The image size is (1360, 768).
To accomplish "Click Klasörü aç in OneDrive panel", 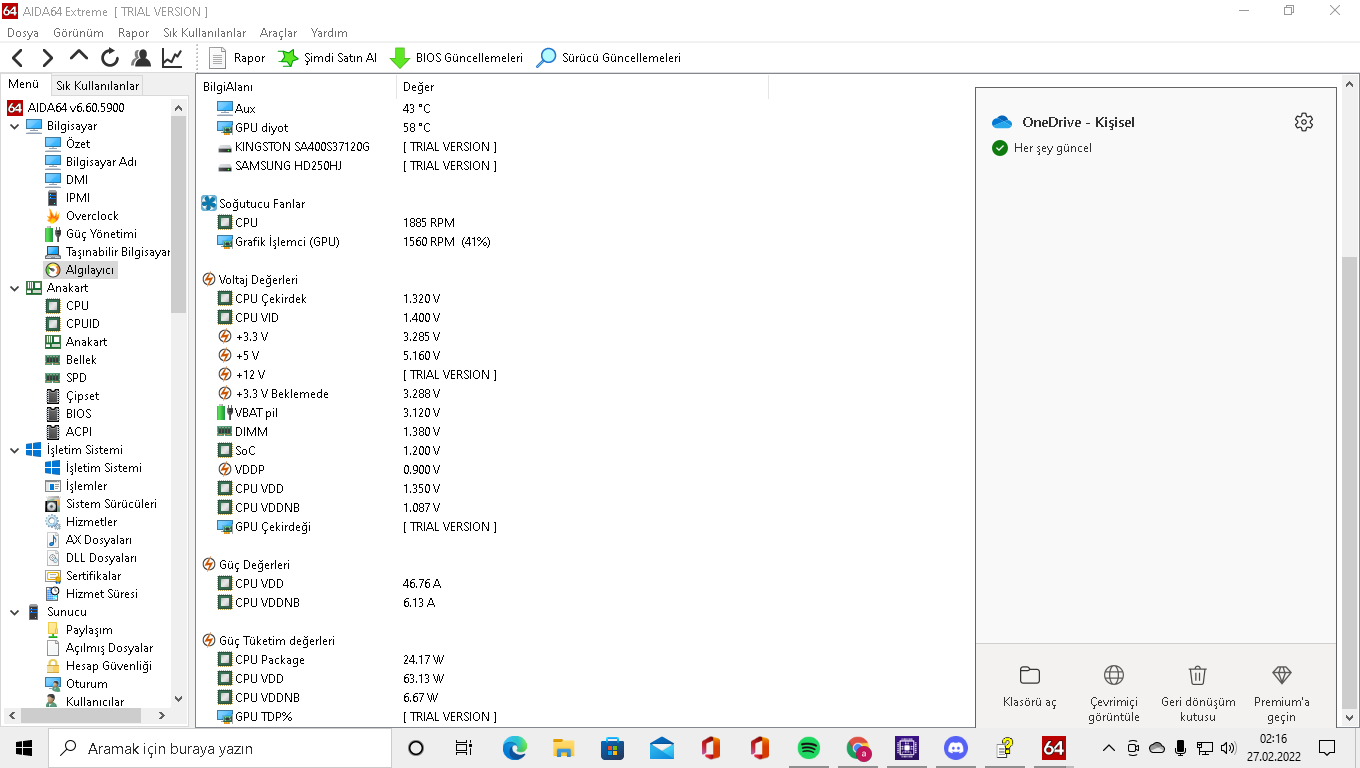I will tap(1029, 688).
